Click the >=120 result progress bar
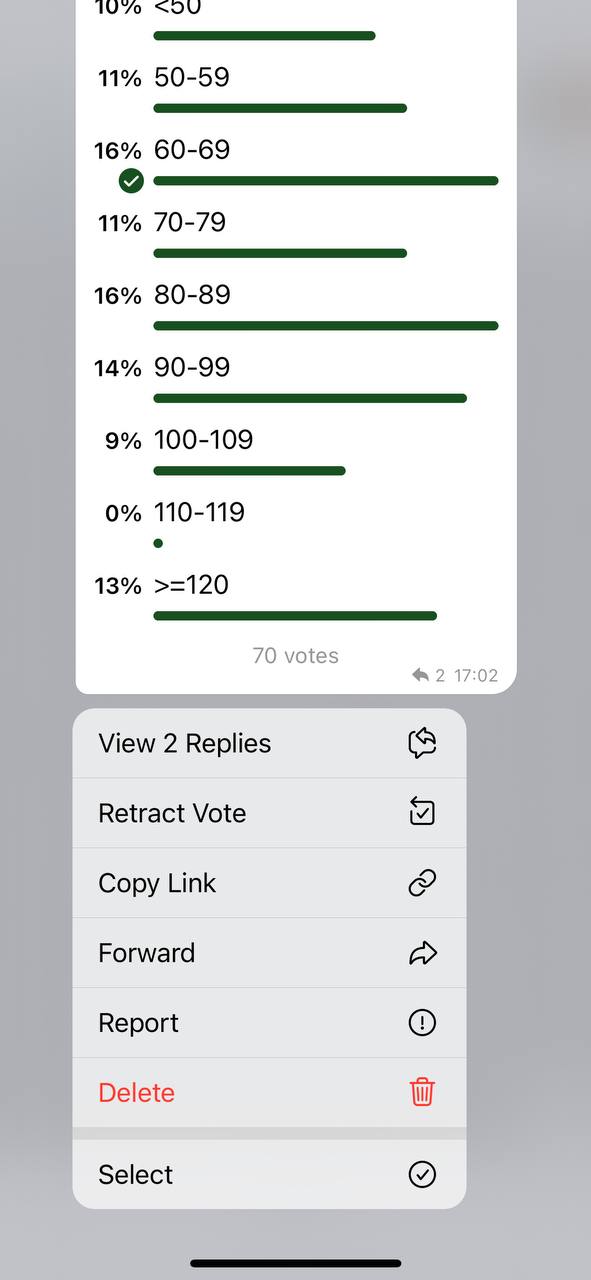 295,616
